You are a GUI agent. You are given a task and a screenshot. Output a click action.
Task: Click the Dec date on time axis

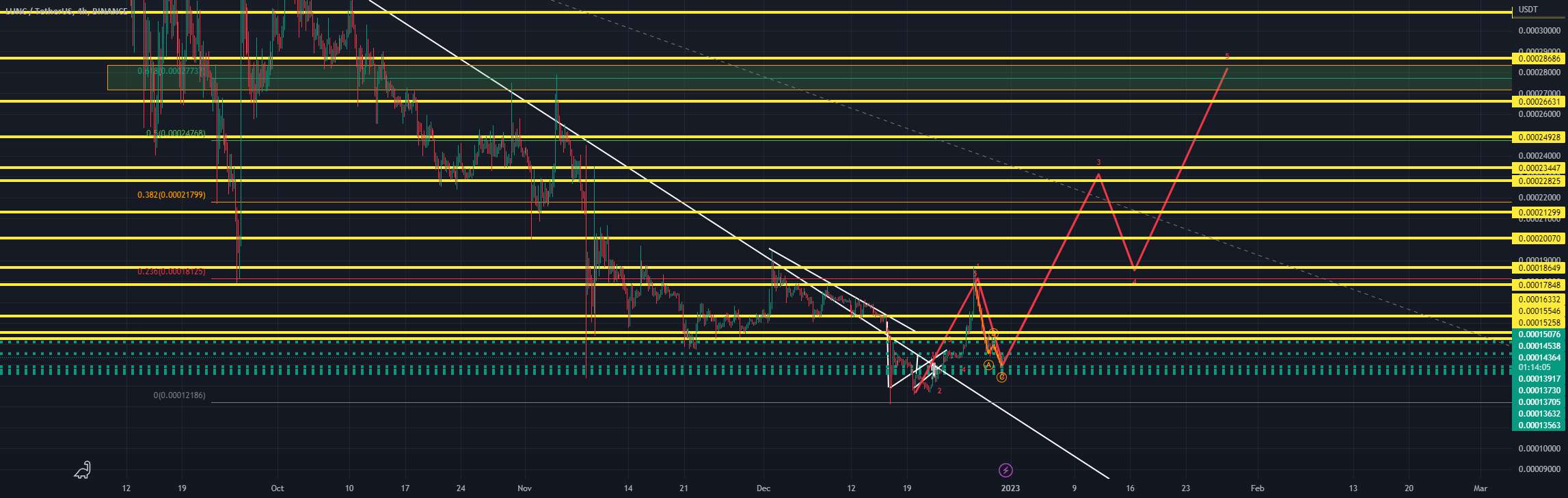[763, 488]
